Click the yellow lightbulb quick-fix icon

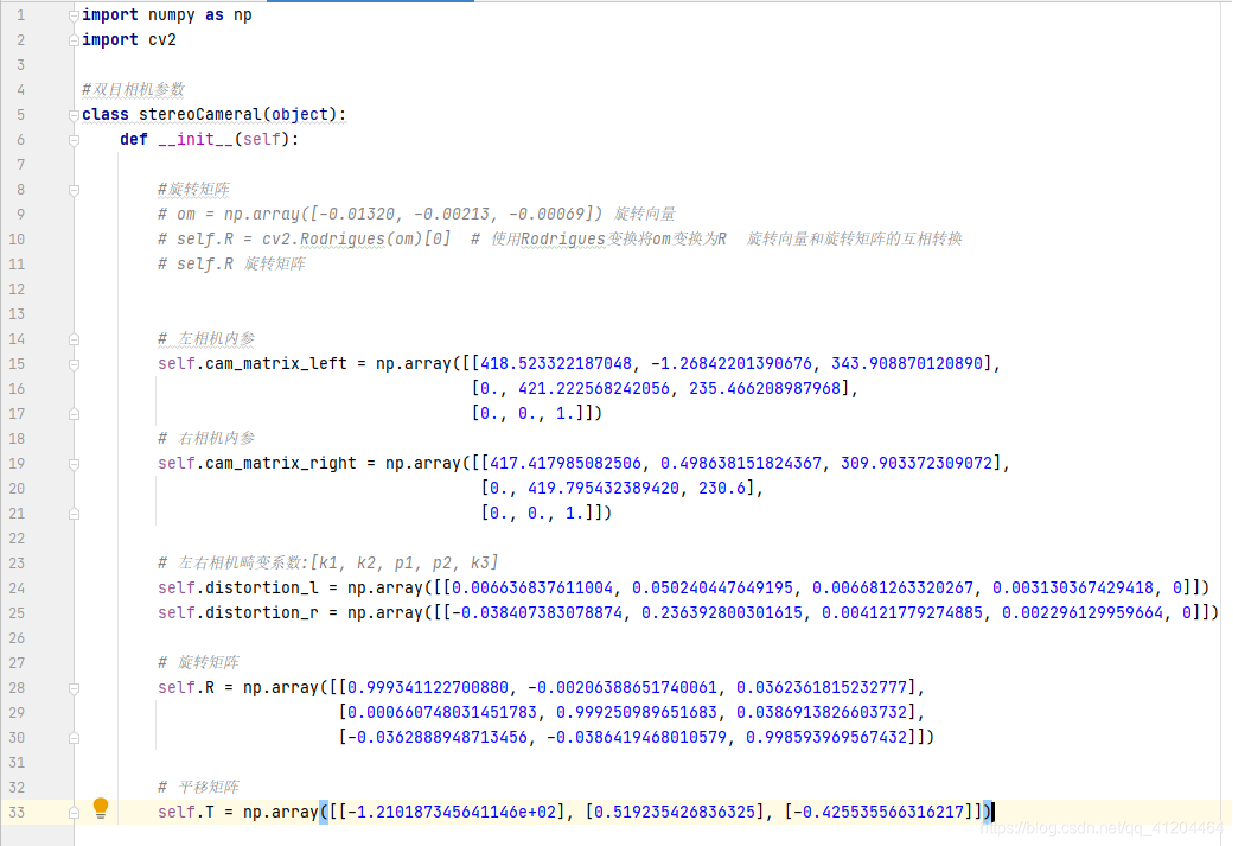(x=101, y=809)
